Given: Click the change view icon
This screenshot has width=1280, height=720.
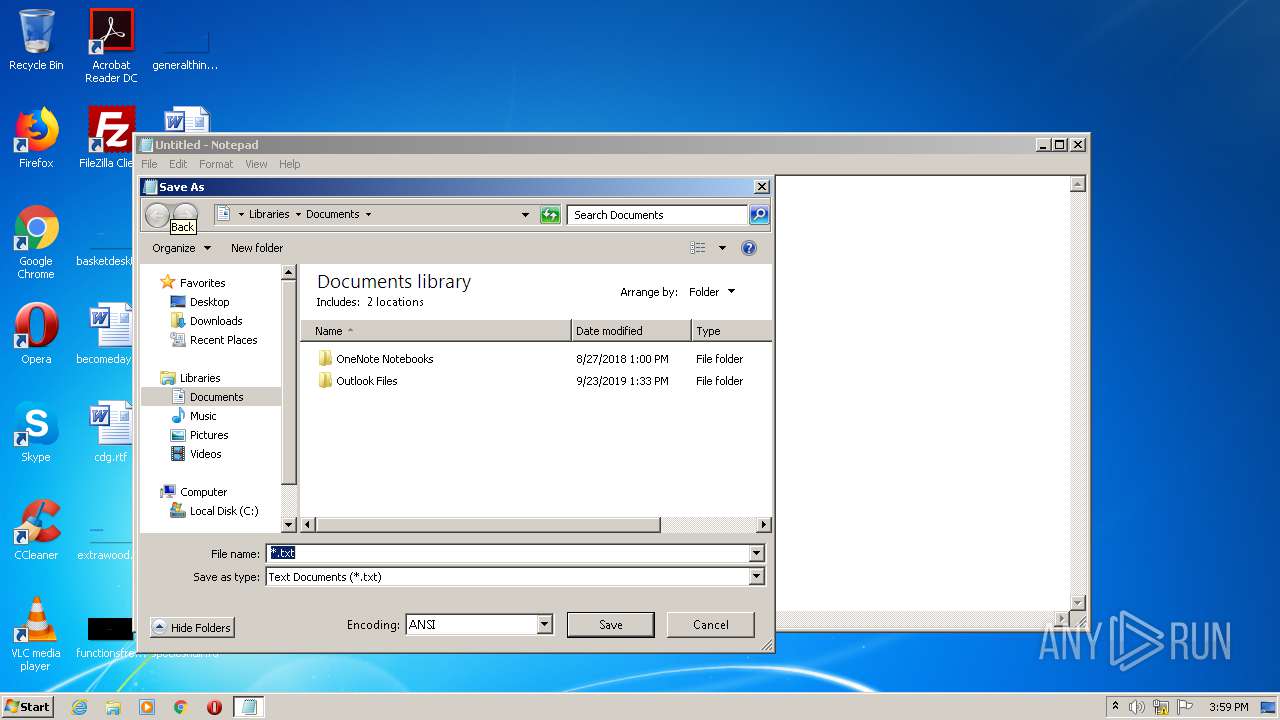Looking at the screenshot, I should 698,248.
